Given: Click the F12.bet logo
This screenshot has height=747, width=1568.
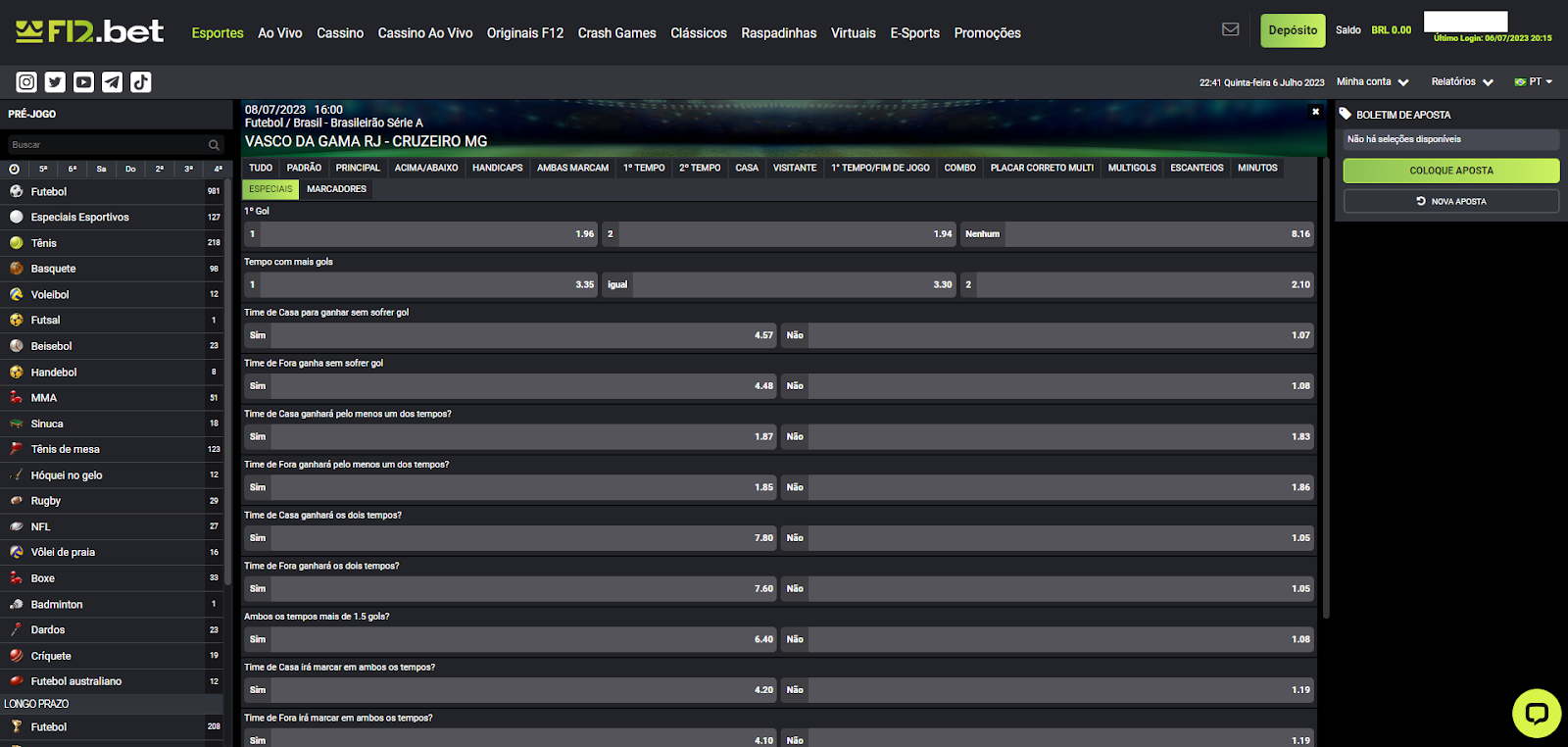Looking at the screenshot, I should [89, 31].
